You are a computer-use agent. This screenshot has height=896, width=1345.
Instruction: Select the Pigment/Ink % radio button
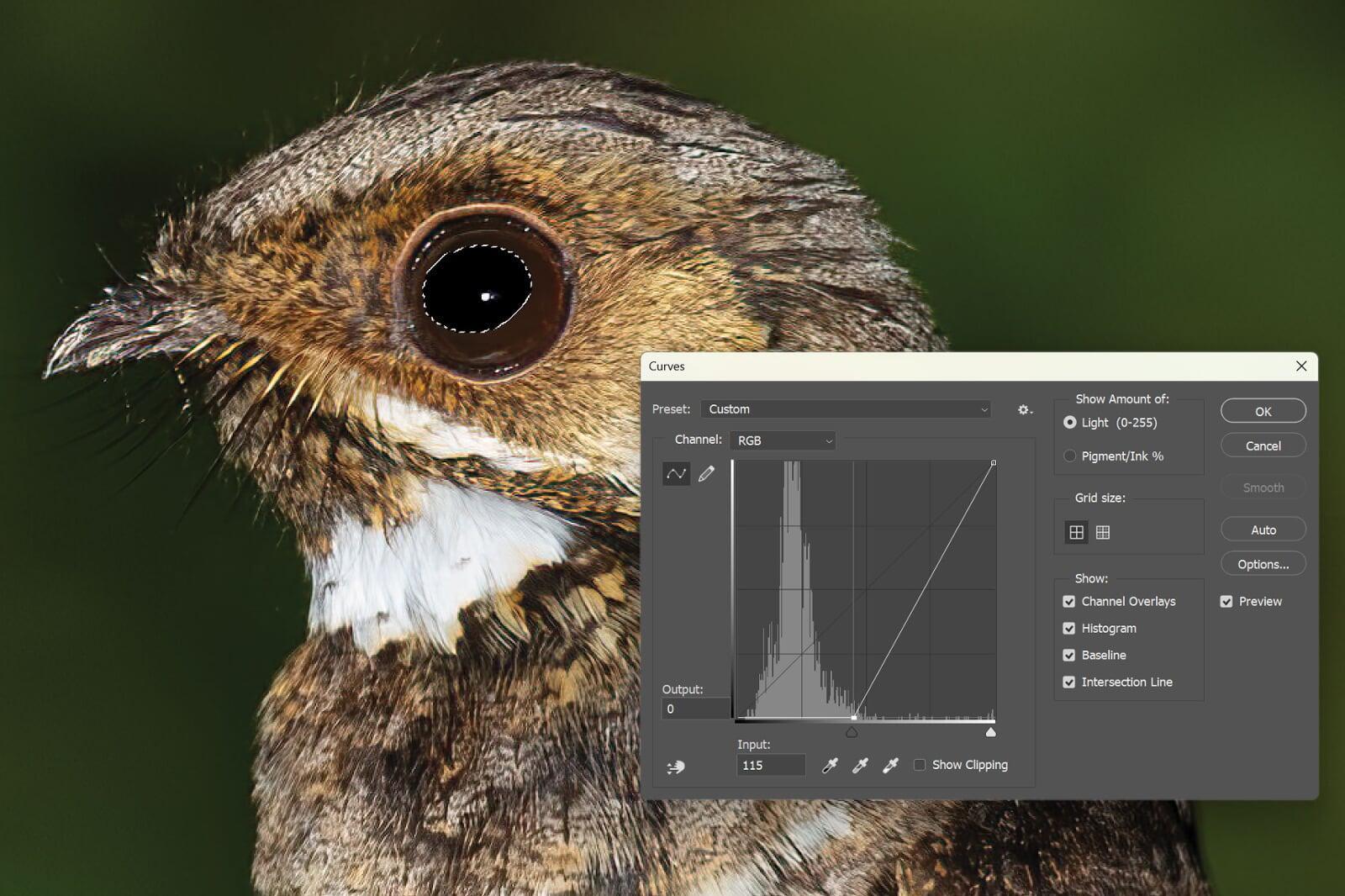pos(1068,456)
